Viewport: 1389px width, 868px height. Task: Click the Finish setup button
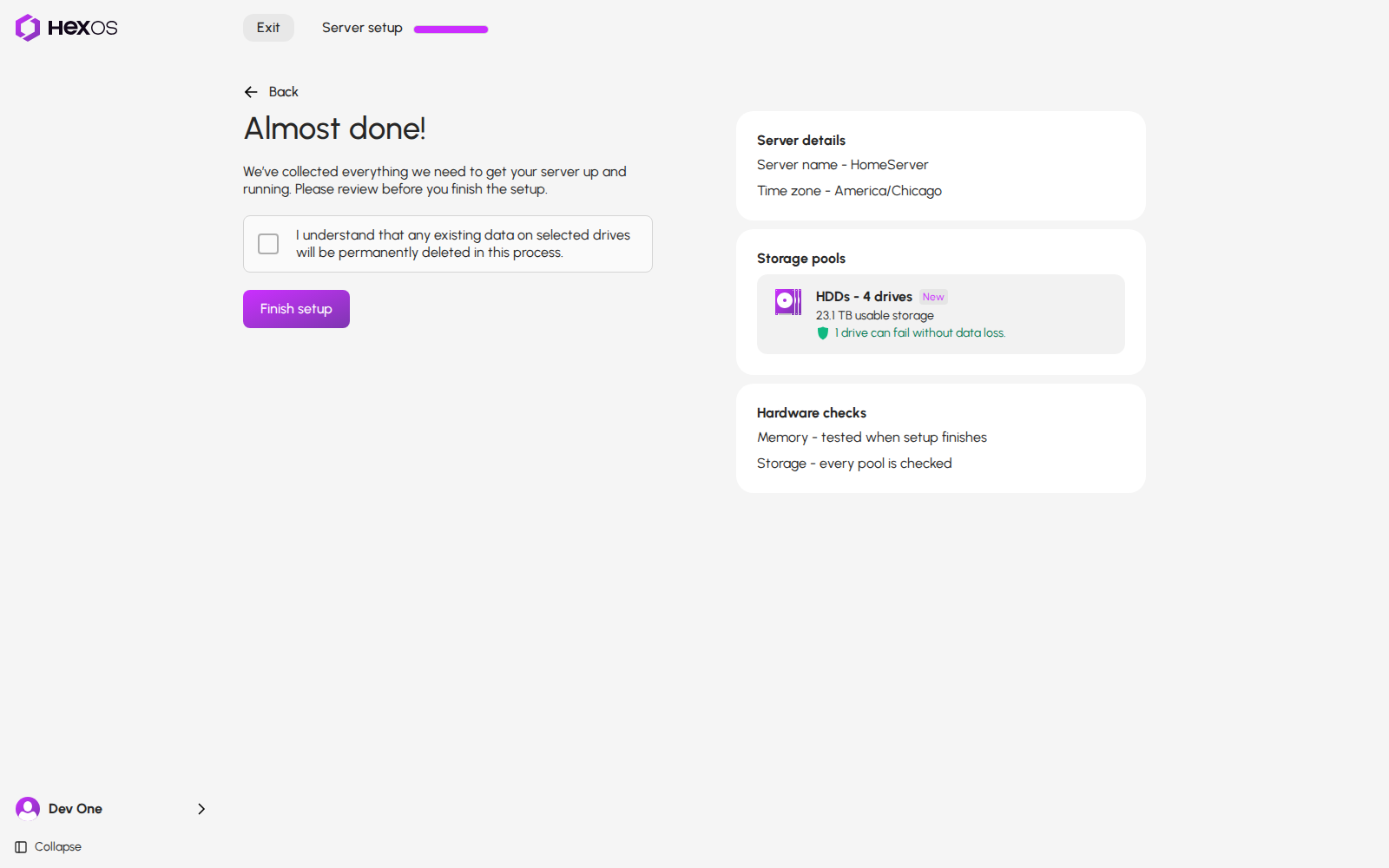[x=296, y=309]
